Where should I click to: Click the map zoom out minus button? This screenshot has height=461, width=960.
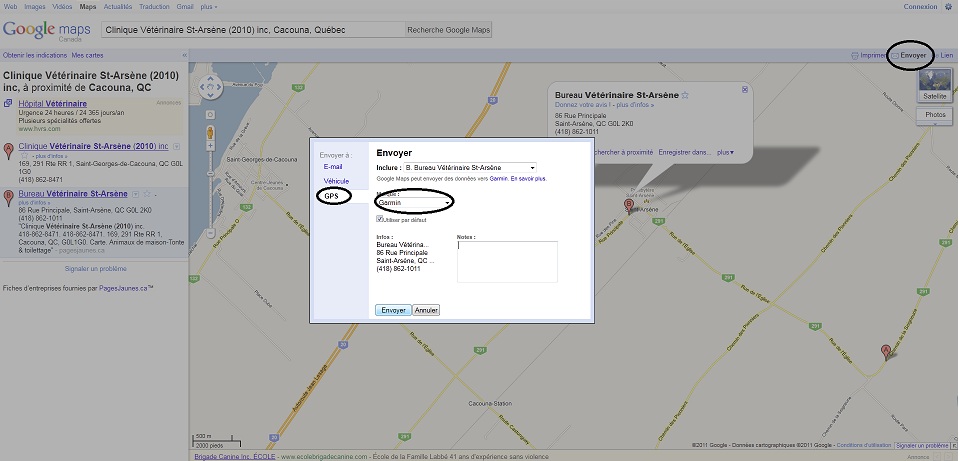point(210,233)
